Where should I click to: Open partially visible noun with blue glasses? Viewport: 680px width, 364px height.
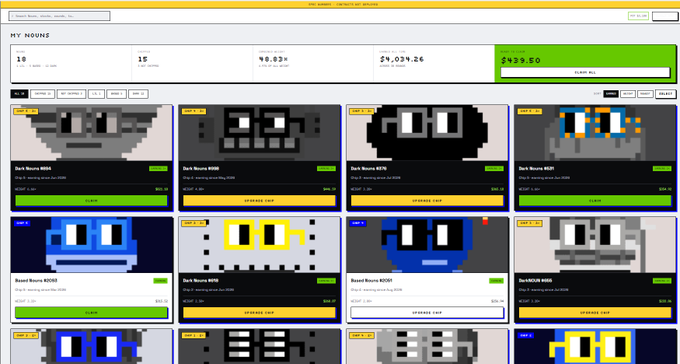92,346
